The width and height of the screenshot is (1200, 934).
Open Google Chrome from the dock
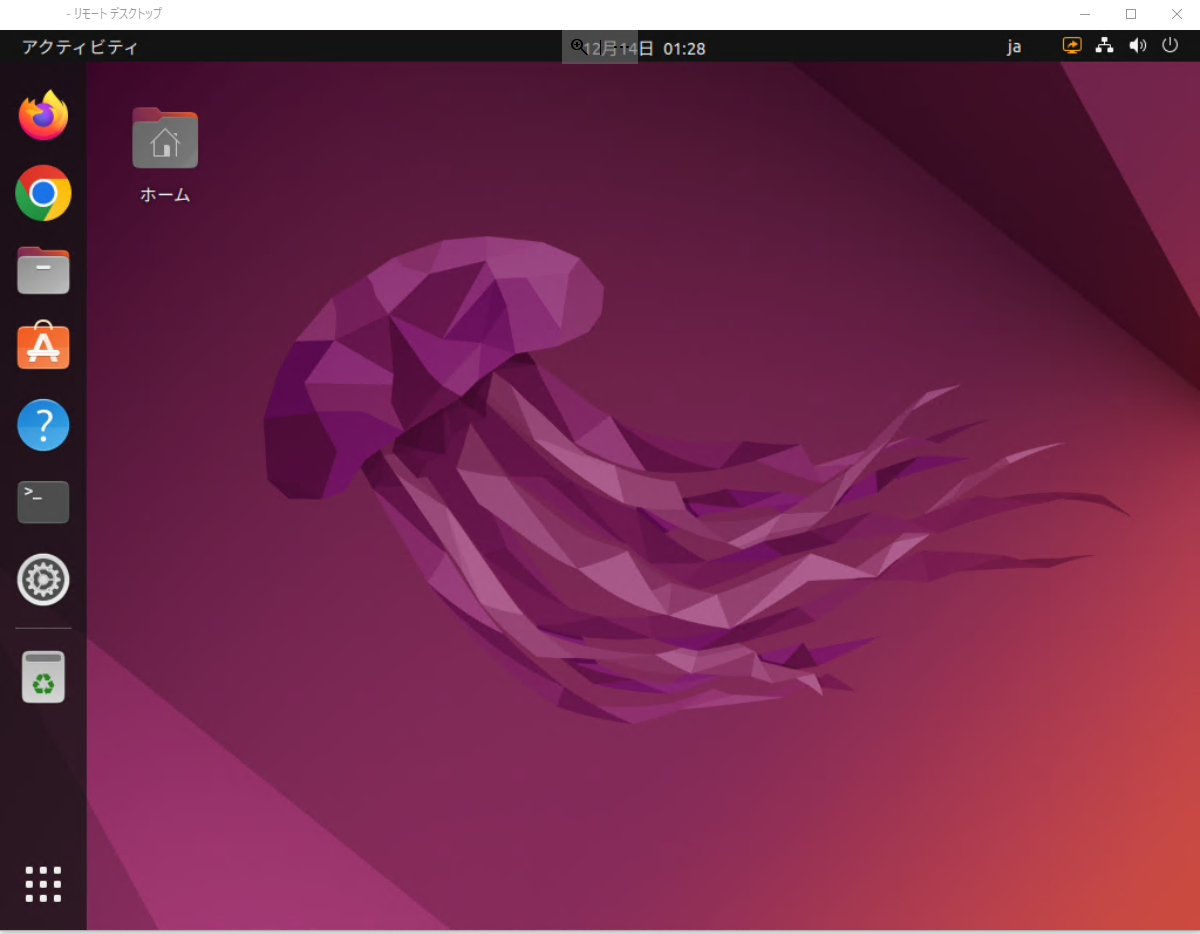(x=43, y=193)
